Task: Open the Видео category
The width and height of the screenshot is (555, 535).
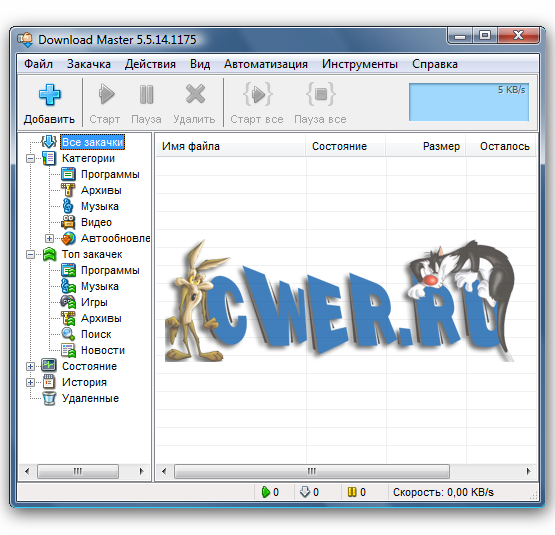Action: pos(96,222)
